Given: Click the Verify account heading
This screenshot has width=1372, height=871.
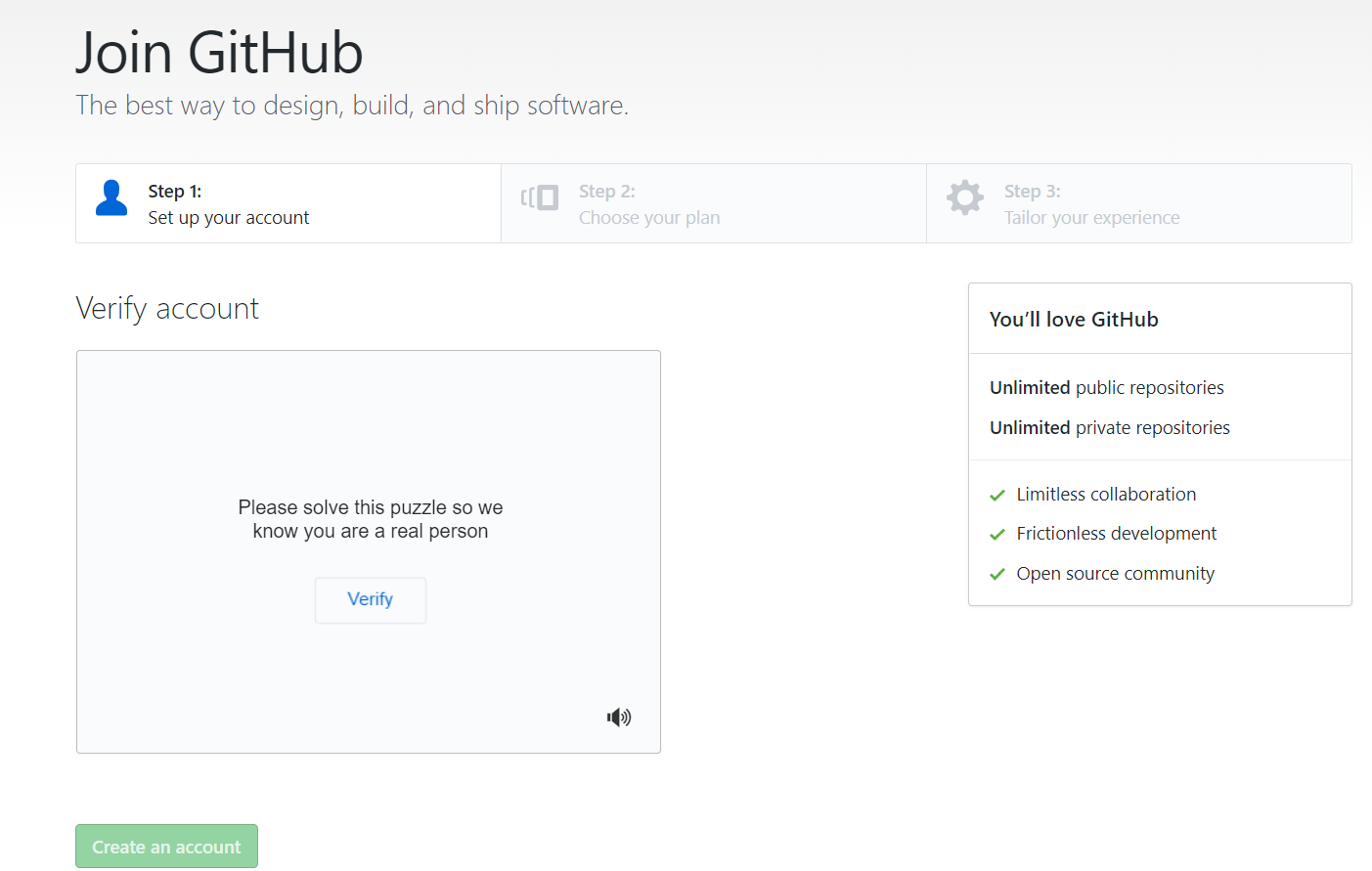Looking at the screenshot, I should point(167,309).
